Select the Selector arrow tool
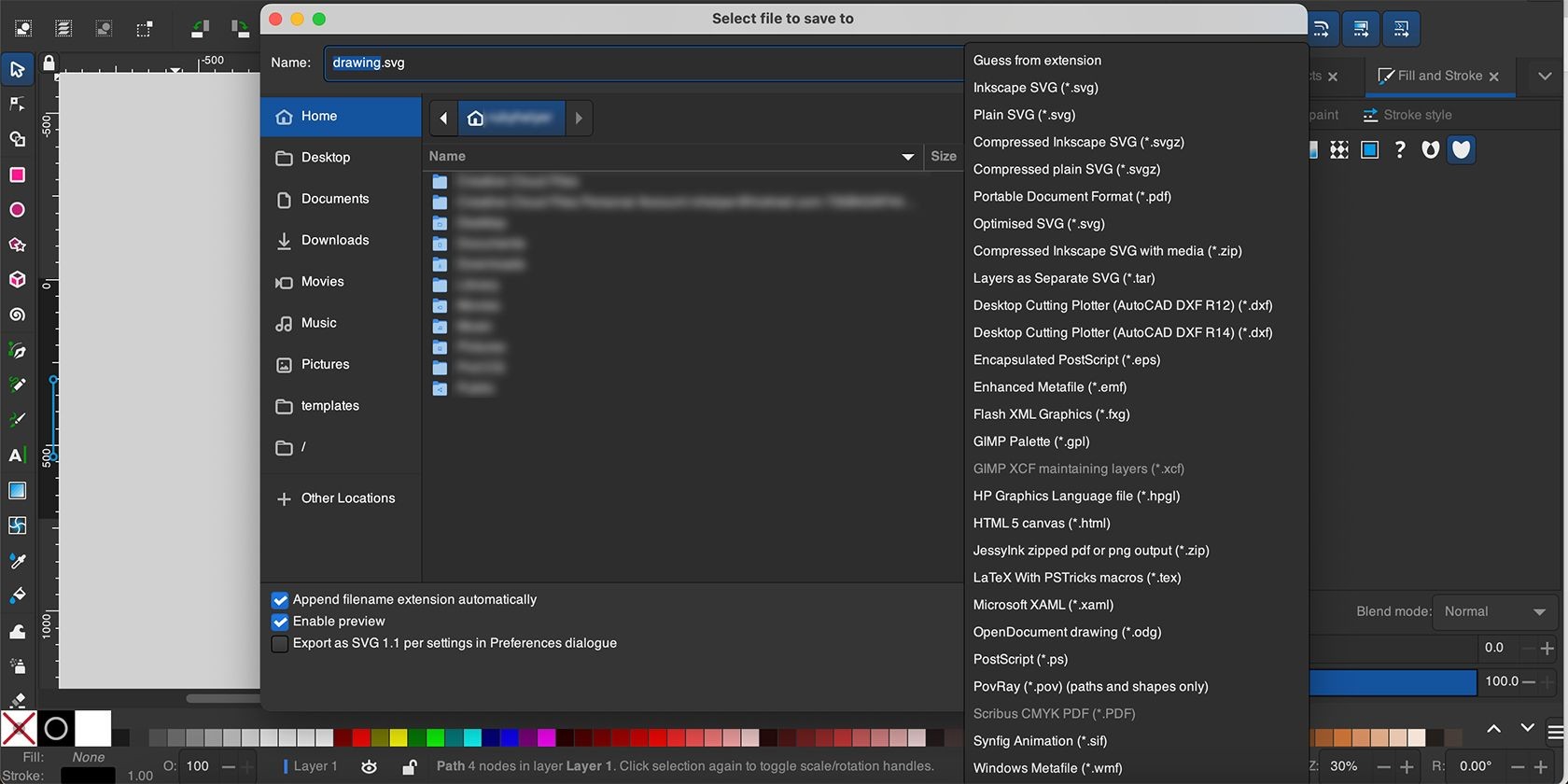The image size is (1568, 784). click(17, 69)
